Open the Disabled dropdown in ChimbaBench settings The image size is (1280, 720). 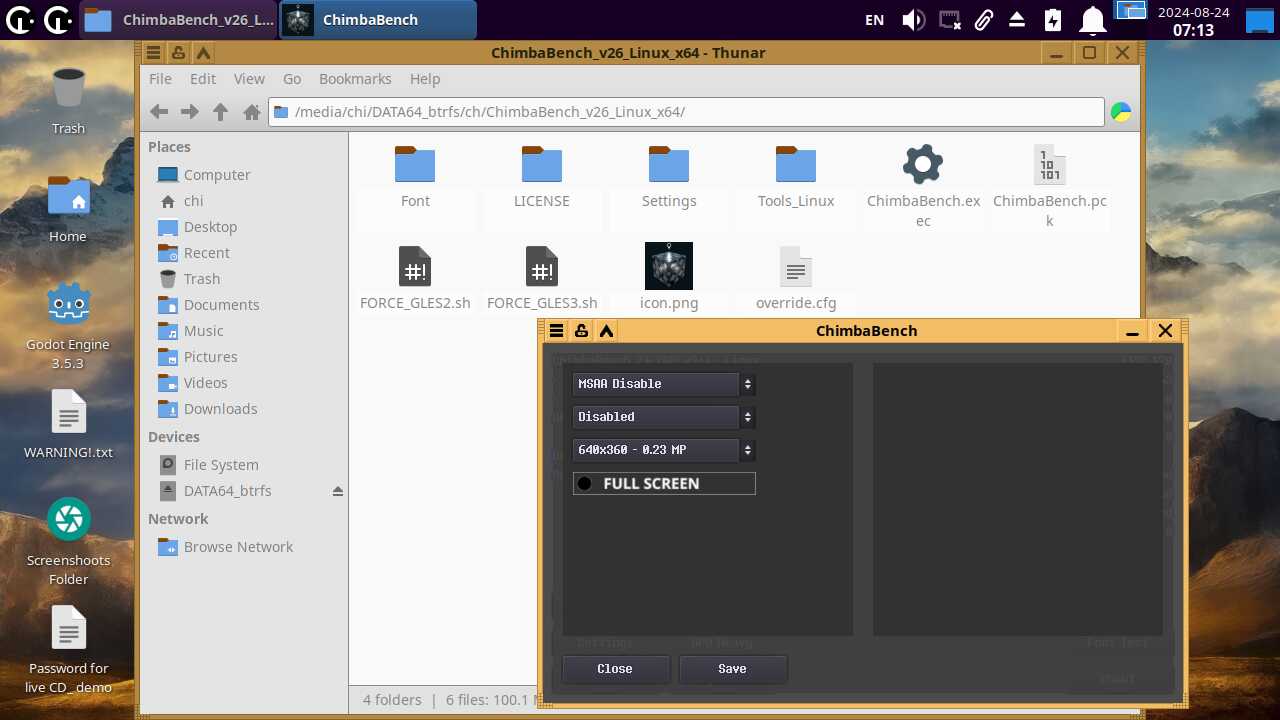pos(664,417)
